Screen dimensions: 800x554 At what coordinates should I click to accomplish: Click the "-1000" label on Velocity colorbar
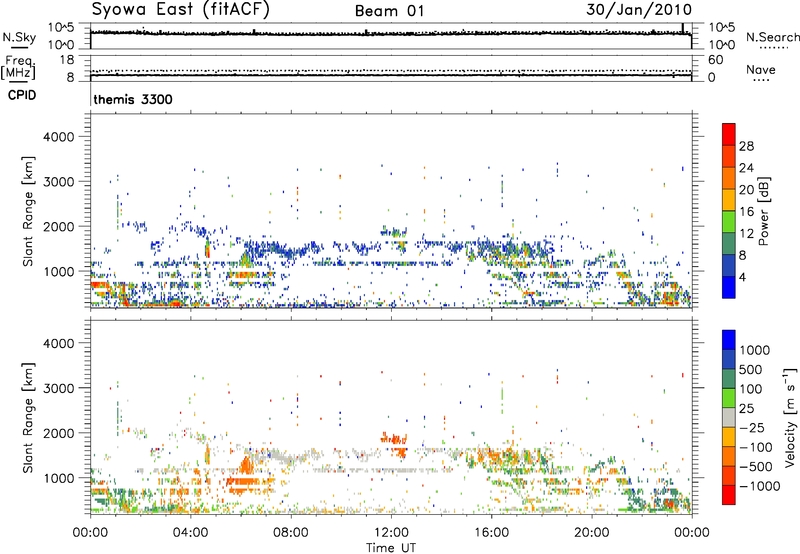pyautogui.click(x=759, y=486)
